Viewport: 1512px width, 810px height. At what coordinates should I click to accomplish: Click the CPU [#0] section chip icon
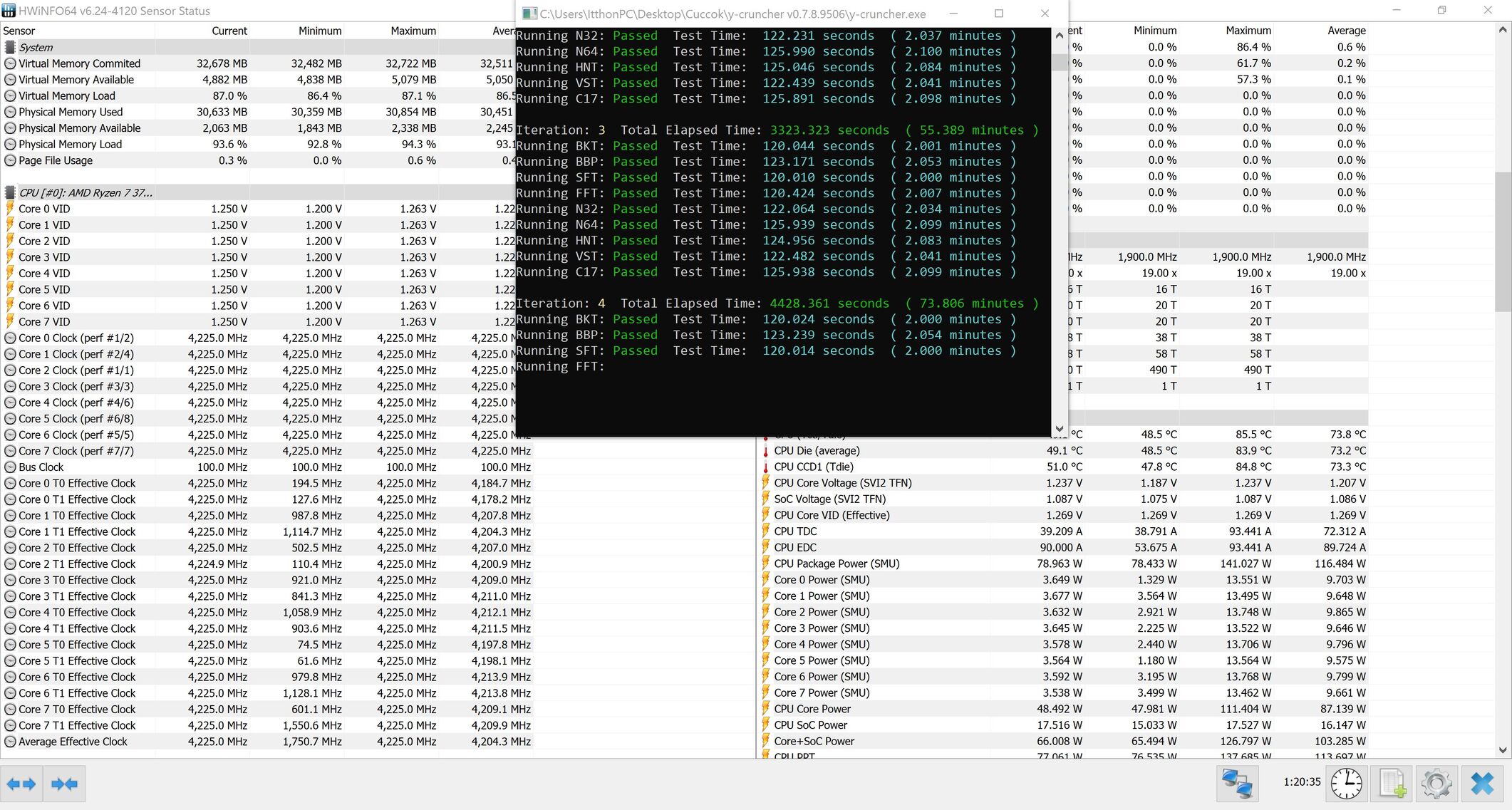point(10,192)
